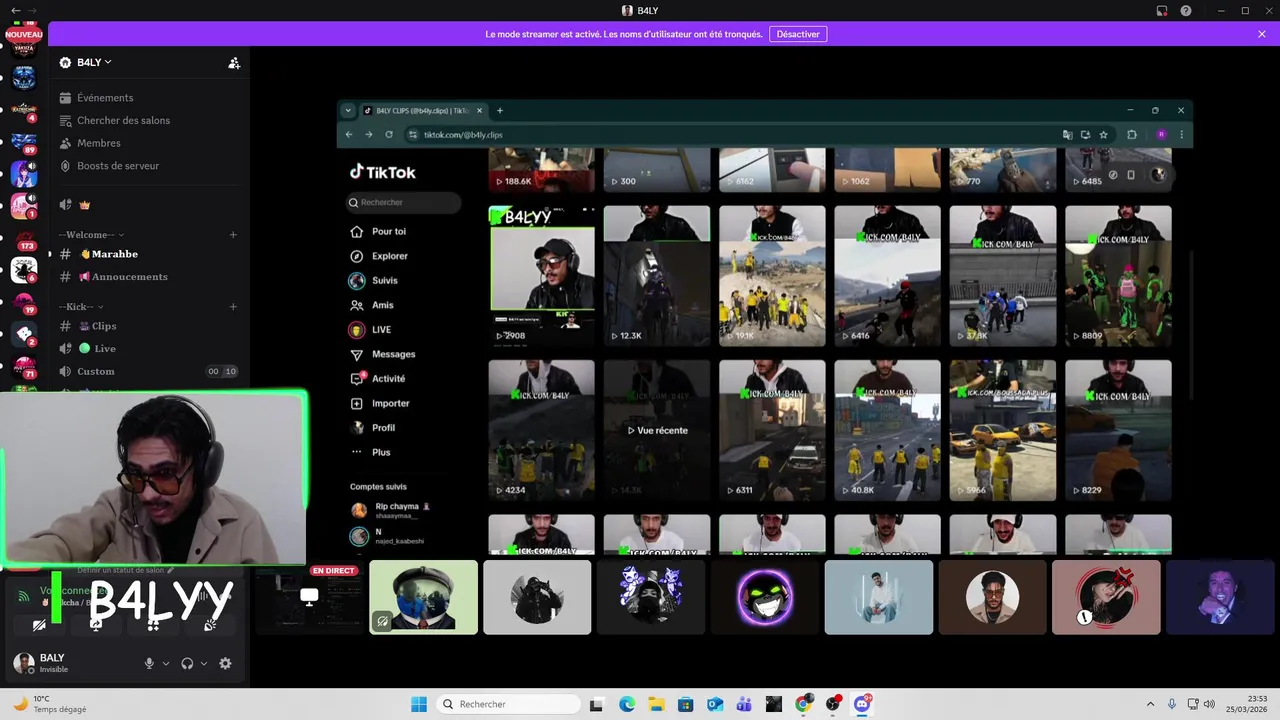1280x720 pixels.
Task: Collapse the --Kick-- category
Action: click(x=82, y=307)
